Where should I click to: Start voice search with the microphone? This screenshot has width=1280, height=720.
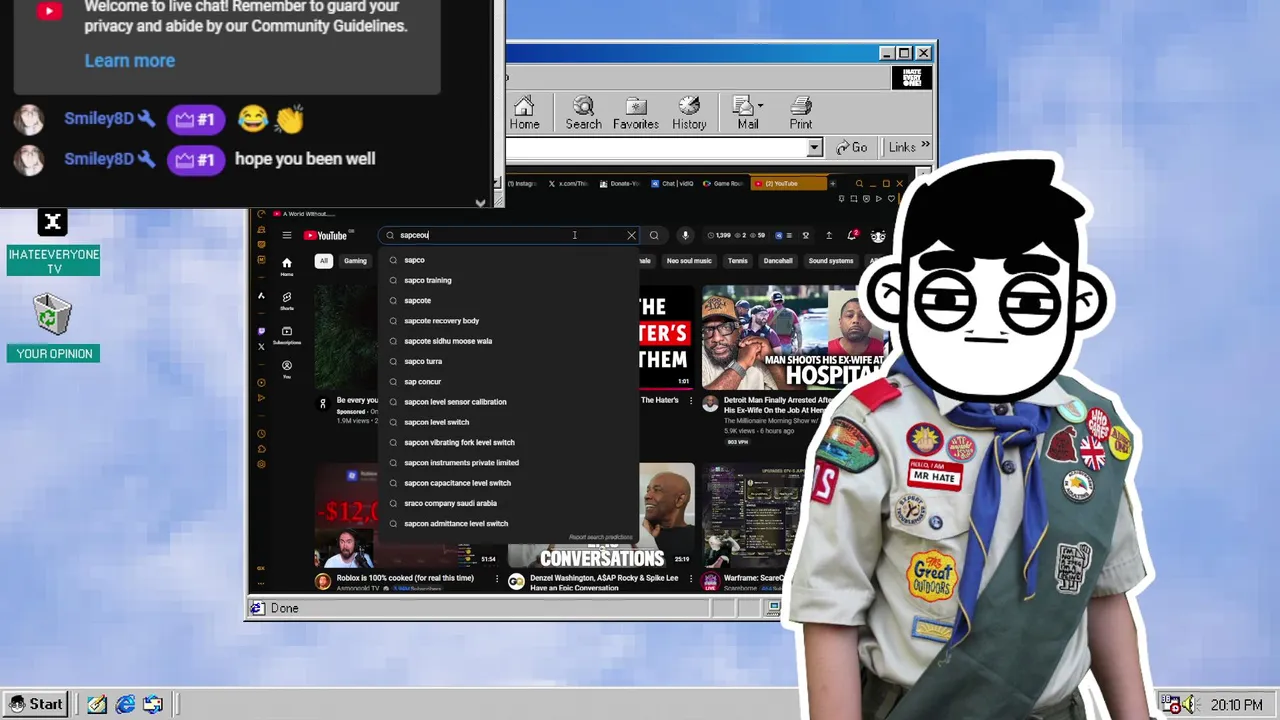[x=685, y=236]
